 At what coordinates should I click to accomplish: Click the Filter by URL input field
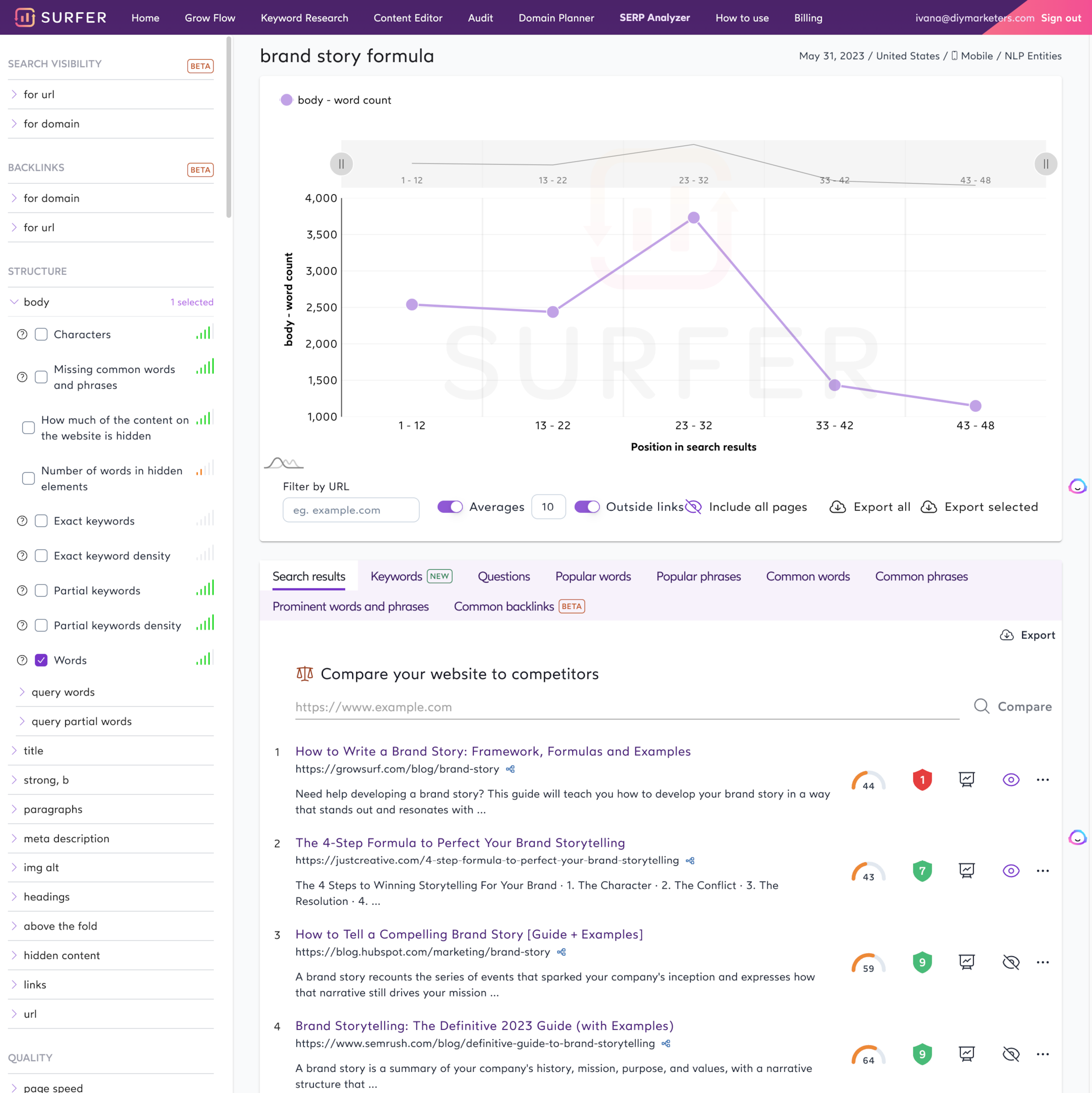click(351, 510)
